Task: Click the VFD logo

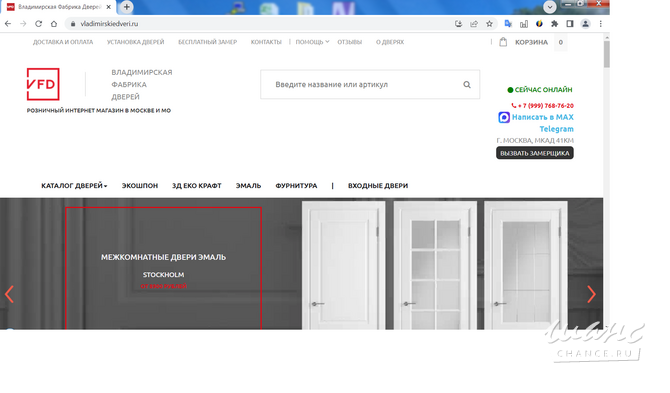Action: tap(43, 84)
